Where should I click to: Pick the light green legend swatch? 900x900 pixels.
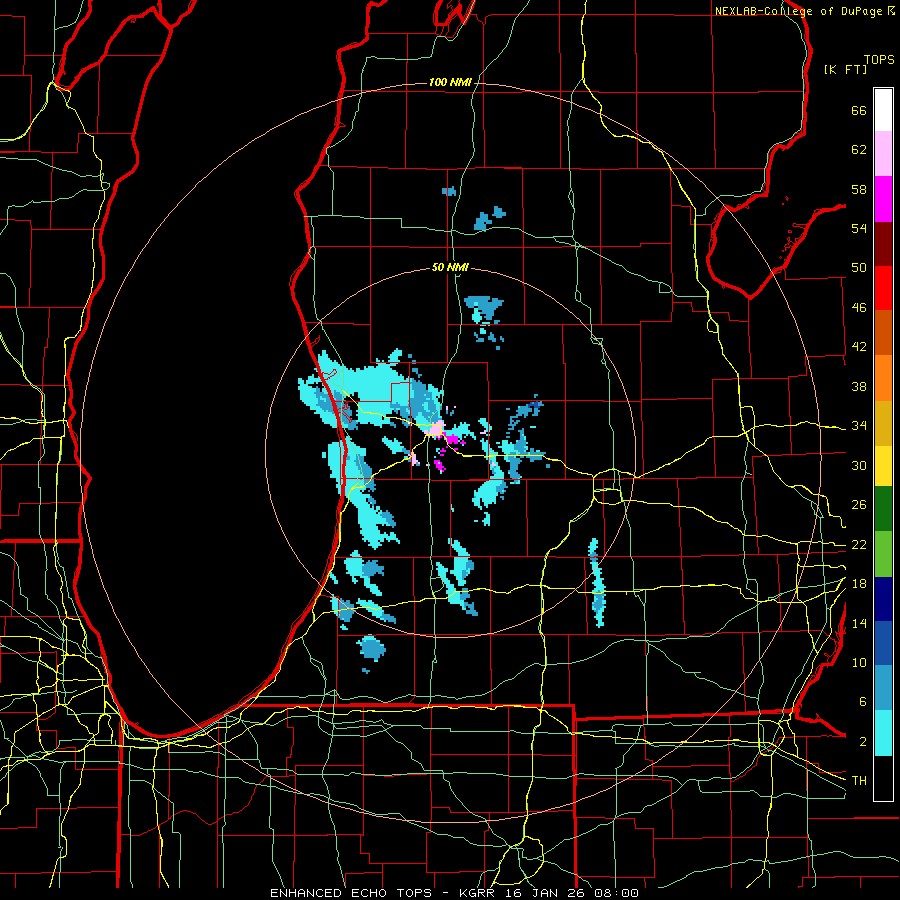[x=883, y=554]
